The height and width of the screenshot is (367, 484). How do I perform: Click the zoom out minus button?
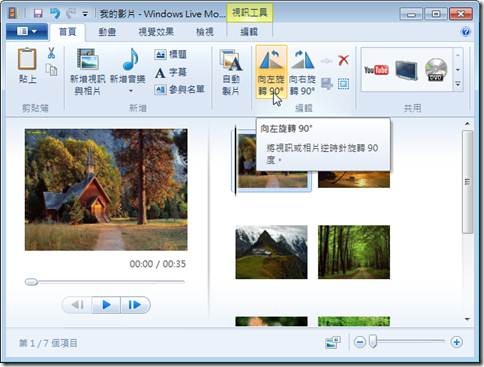click(360, 342)
